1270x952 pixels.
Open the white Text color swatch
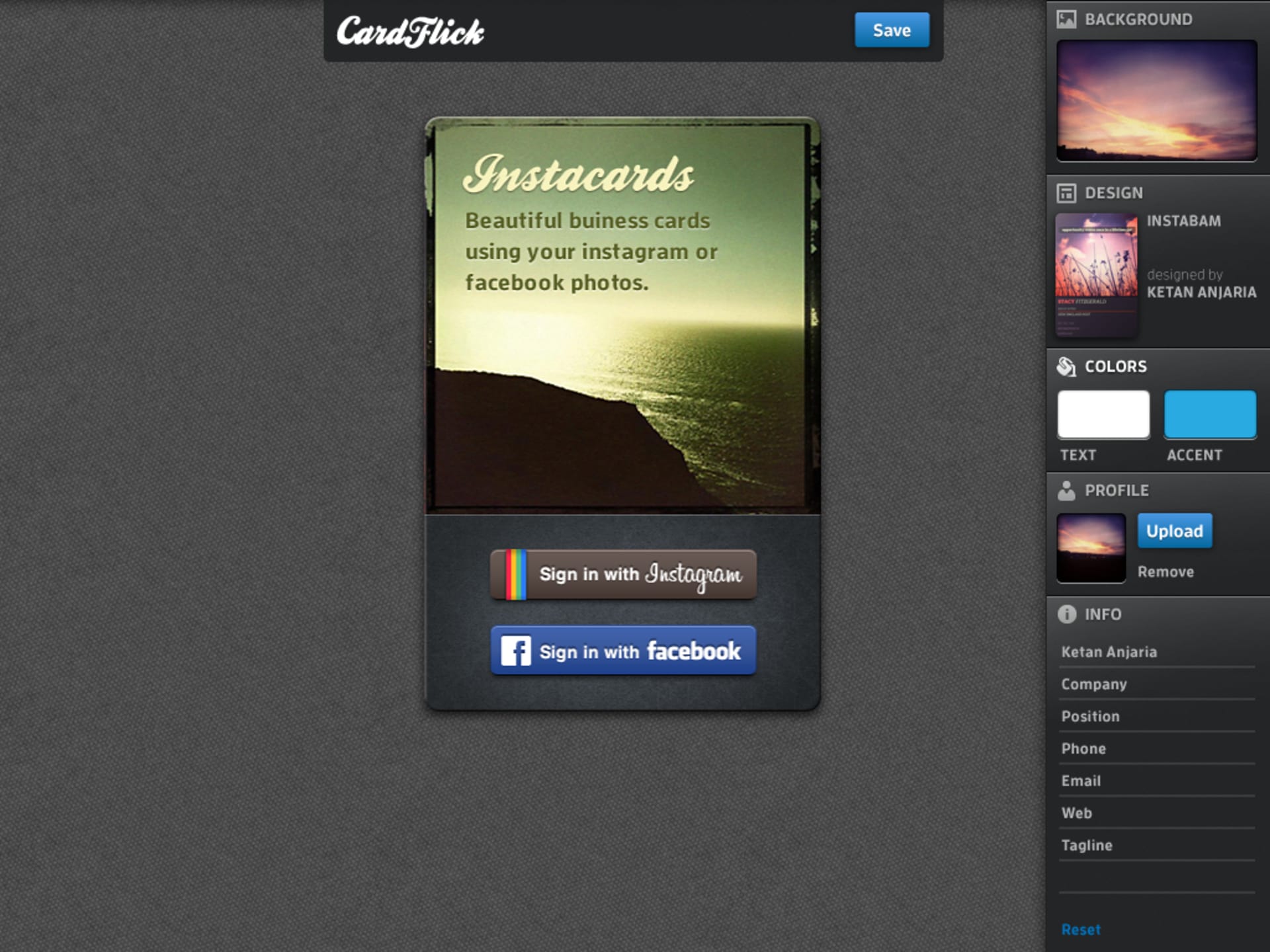(1103, 415)
